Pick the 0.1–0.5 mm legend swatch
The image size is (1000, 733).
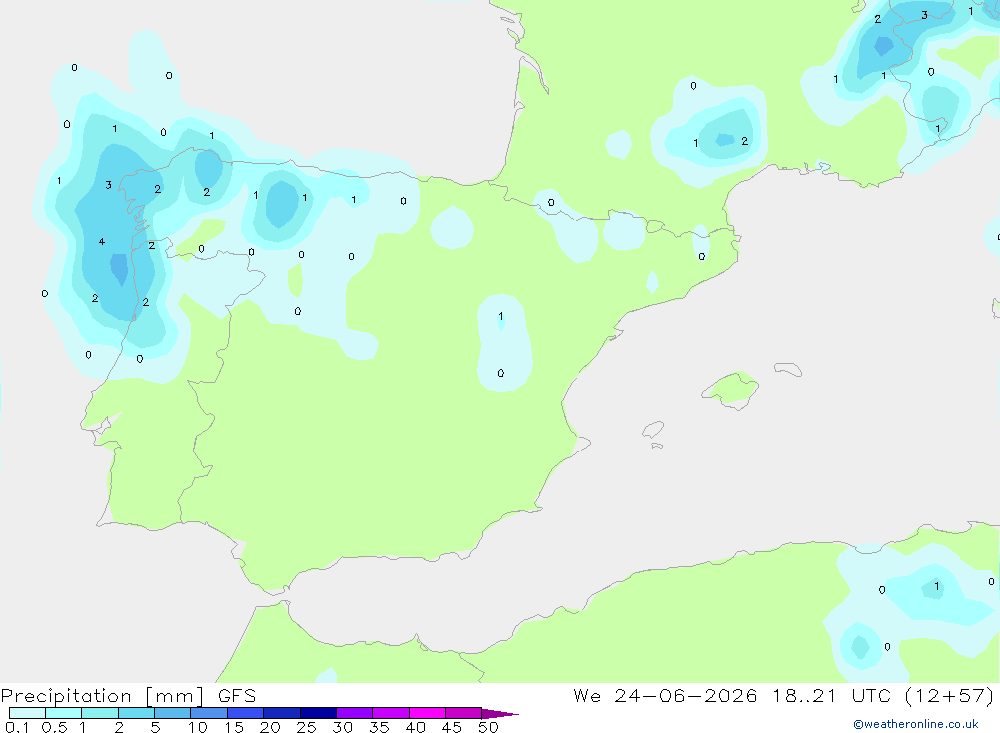pyautogui.click(x=27, y=713)
